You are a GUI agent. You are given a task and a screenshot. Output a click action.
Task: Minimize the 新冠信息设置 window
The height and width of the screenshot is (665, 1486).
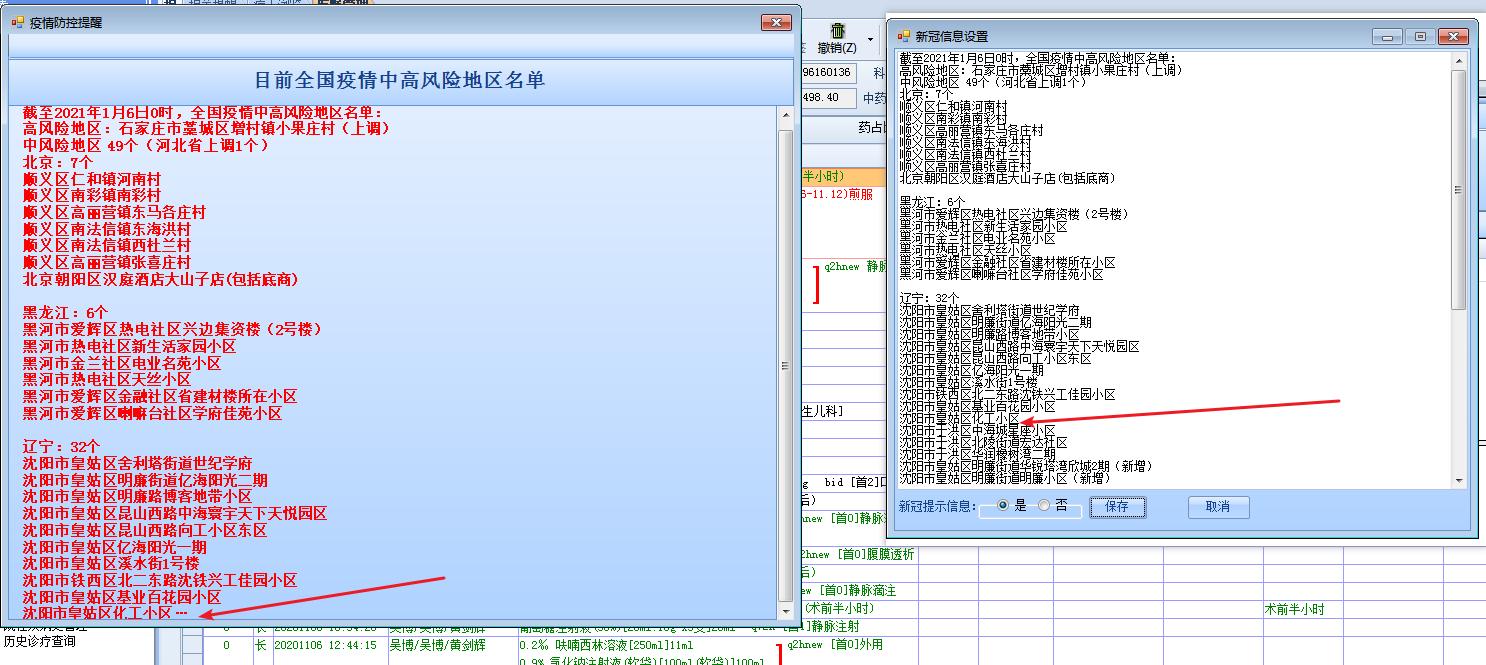point(1386,36)
